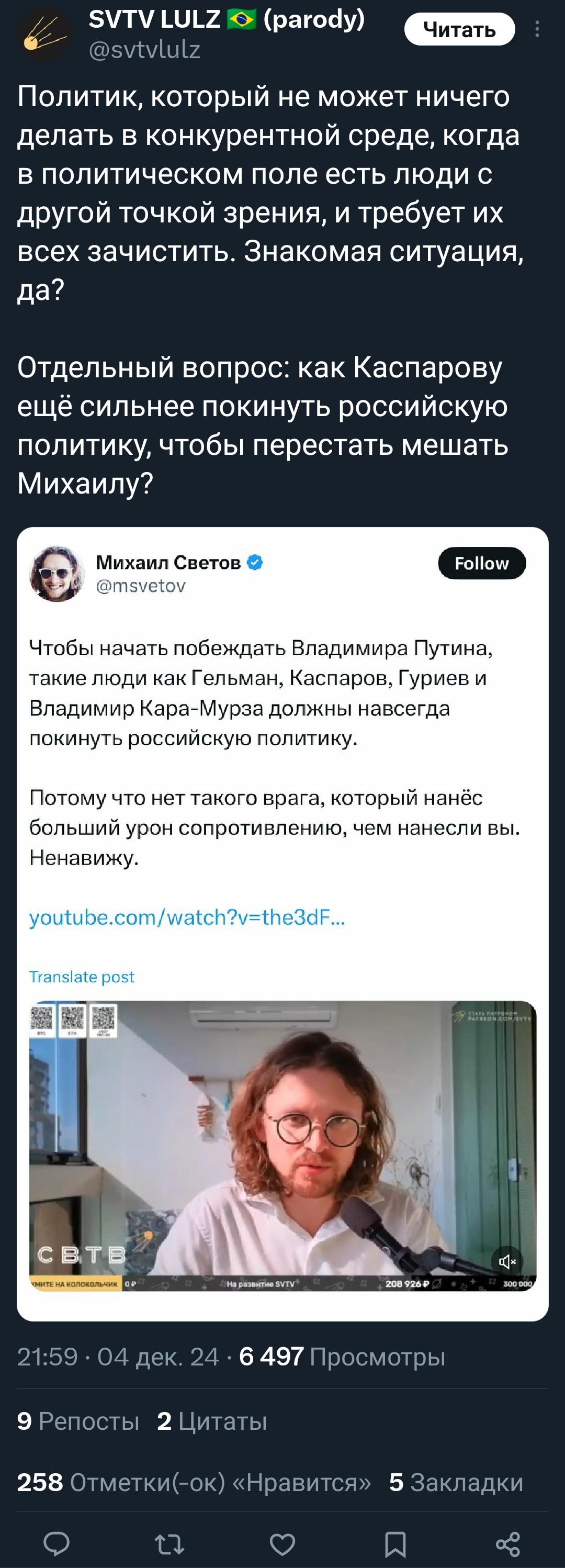Open the @msvetov handle
The height and width of the screenshot is (1568, 565).
click(141, 586)
